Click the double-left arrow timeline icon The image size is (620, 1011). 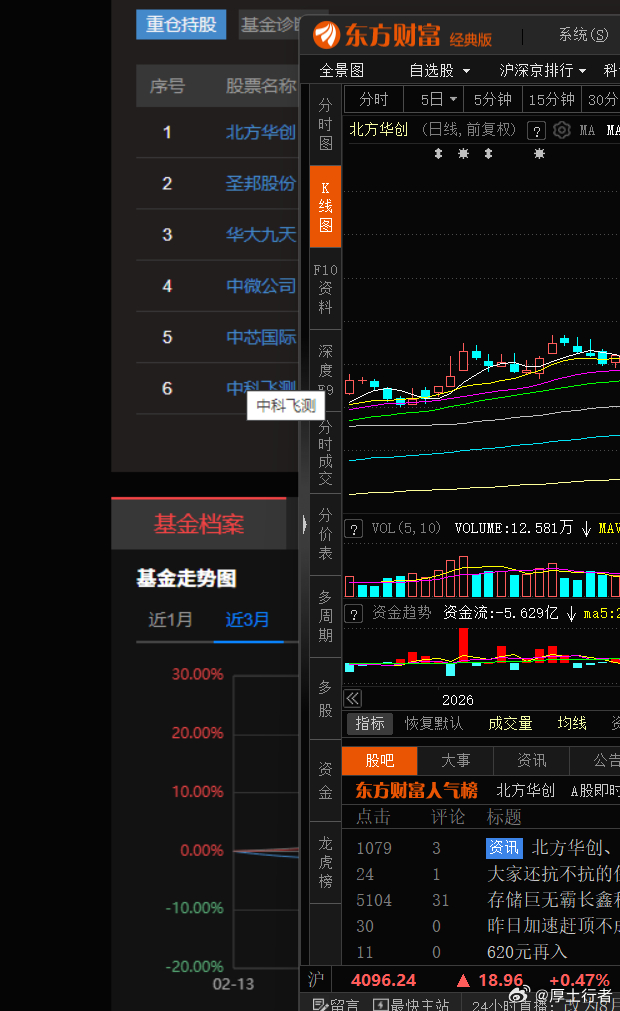[353, 698]
